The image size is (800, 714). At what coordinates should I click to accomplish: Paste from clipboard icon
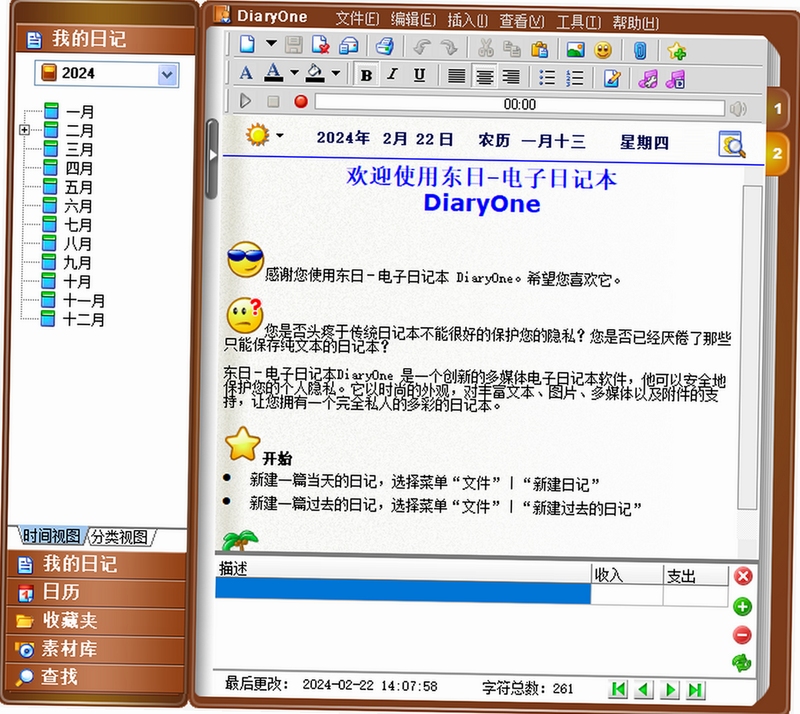(x=539, y=50)
